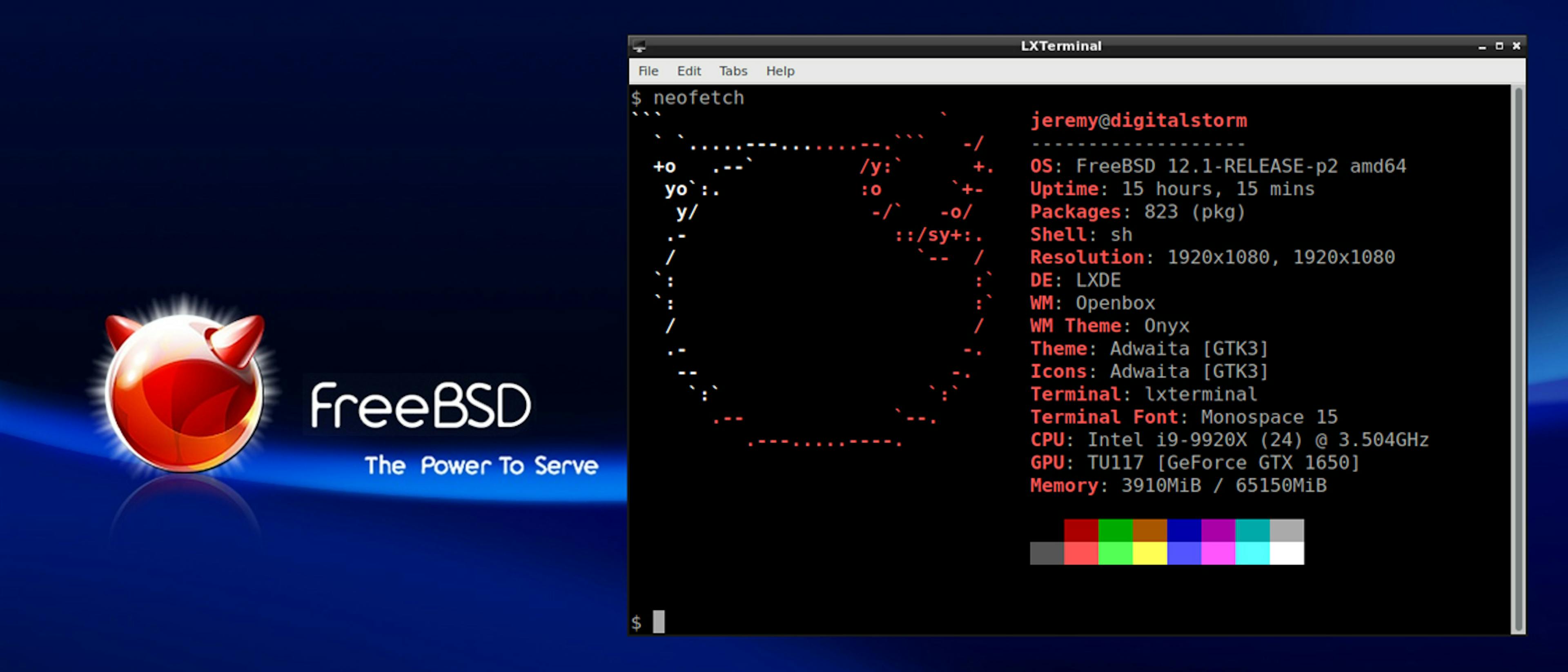The width and height of the screenshot is (1568, 672).
Task: Click the yellow color block
Action: pyautogui.click(x=1150, y=553)
